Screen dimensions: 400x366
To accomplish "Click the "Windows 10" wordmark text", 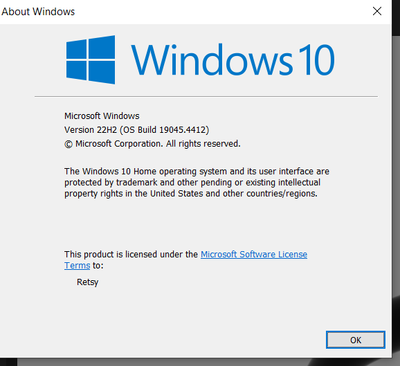I will tap(233, 60).
